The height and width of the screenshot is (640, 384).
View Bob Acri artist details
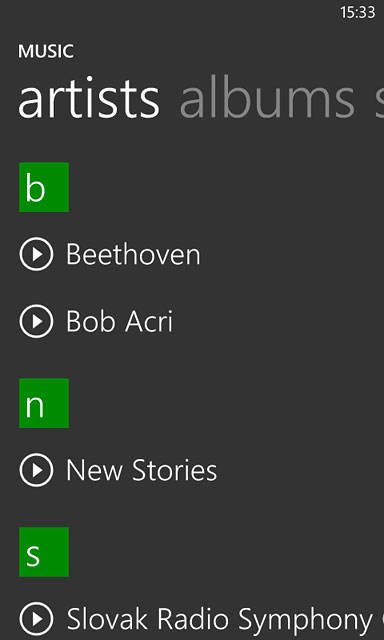click(119, 321)
